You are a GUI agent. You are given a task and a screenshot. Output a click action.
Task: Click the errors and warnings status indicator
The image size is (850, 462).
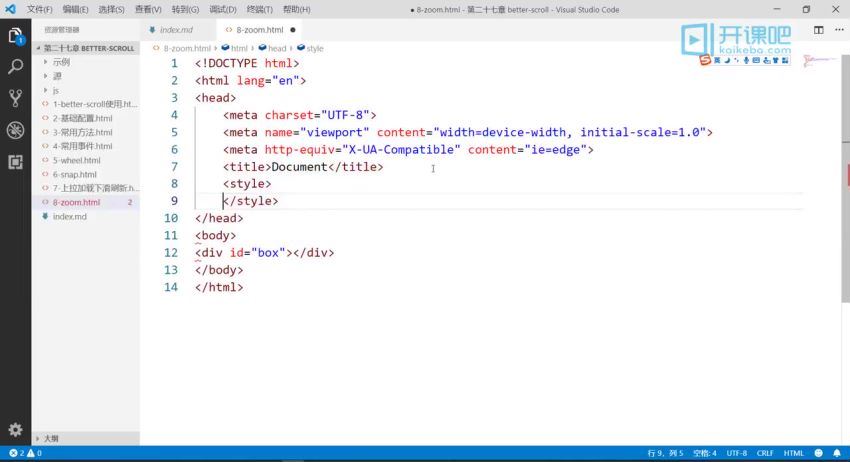coord(25,453)
